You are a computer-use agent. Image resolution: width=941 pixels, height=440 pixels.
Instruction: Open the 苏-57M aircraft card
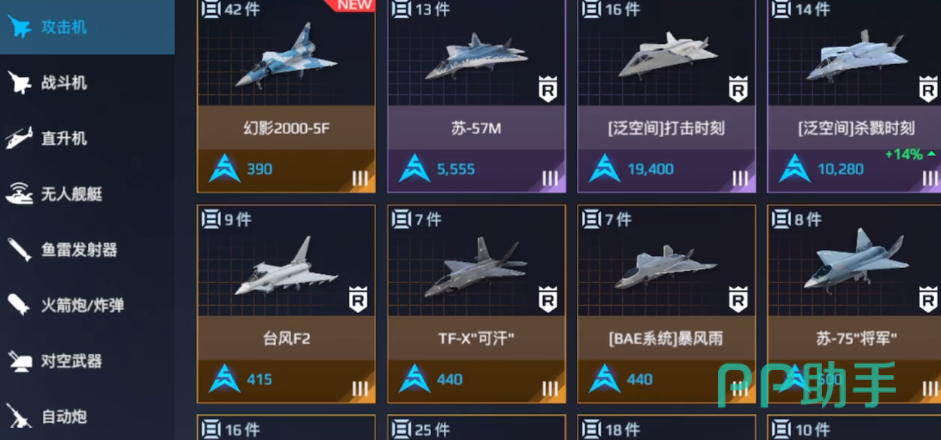pyautogui.click(x=477, y=96)
